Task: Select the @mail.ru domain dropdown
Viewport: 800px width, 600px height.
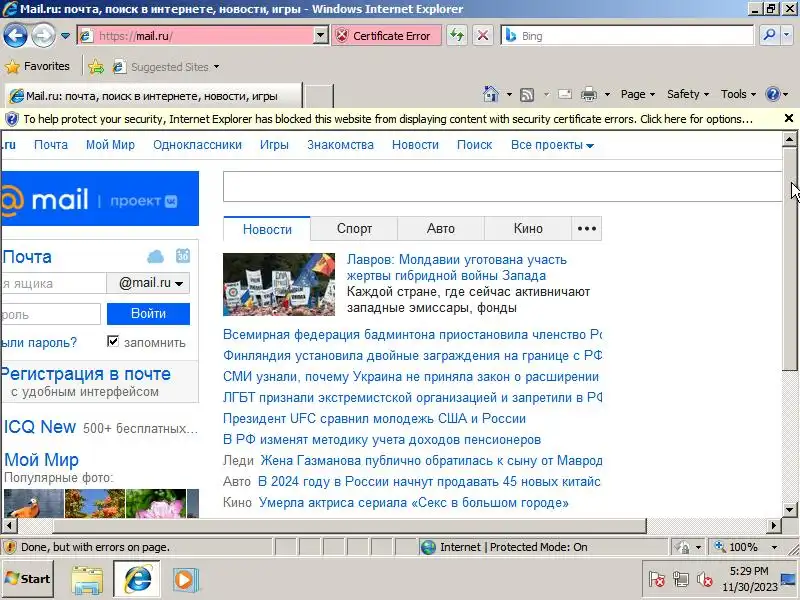Action: pos(148,283)
